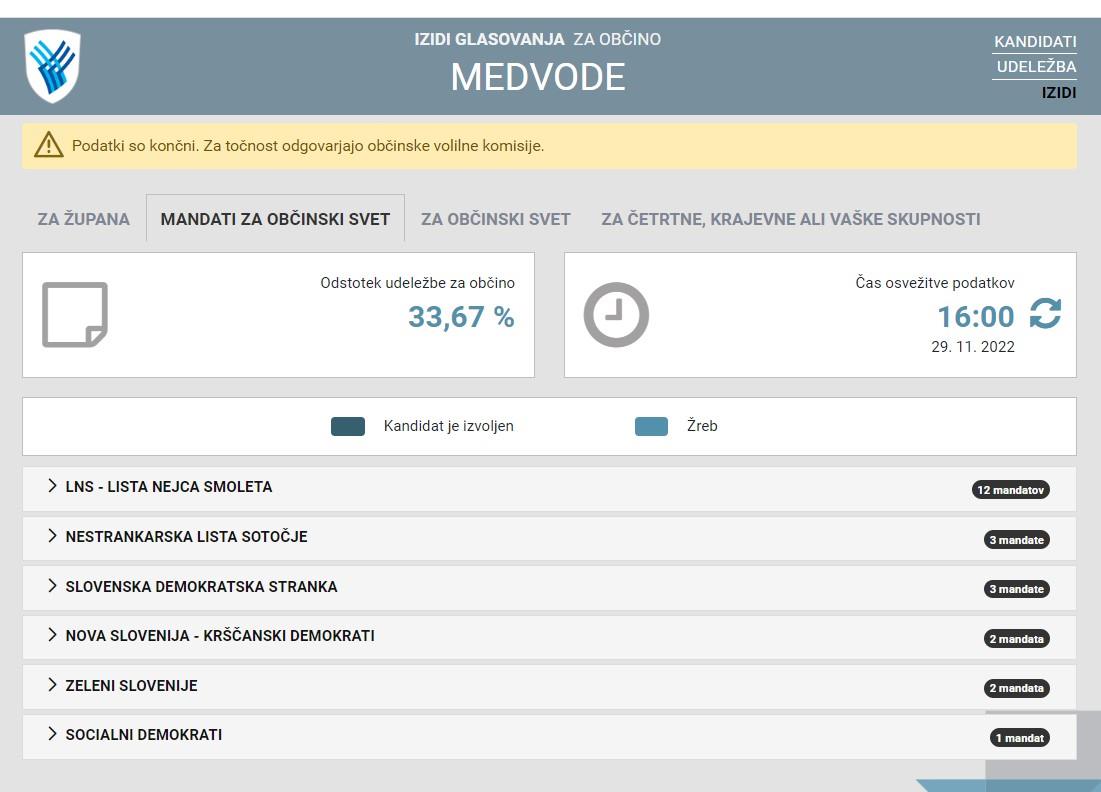This screenshot has width=1101, height=792.
Task: Click the SLOVENSKA DEMOKRATSKA STRANKA title
Action: click(202, 586)
